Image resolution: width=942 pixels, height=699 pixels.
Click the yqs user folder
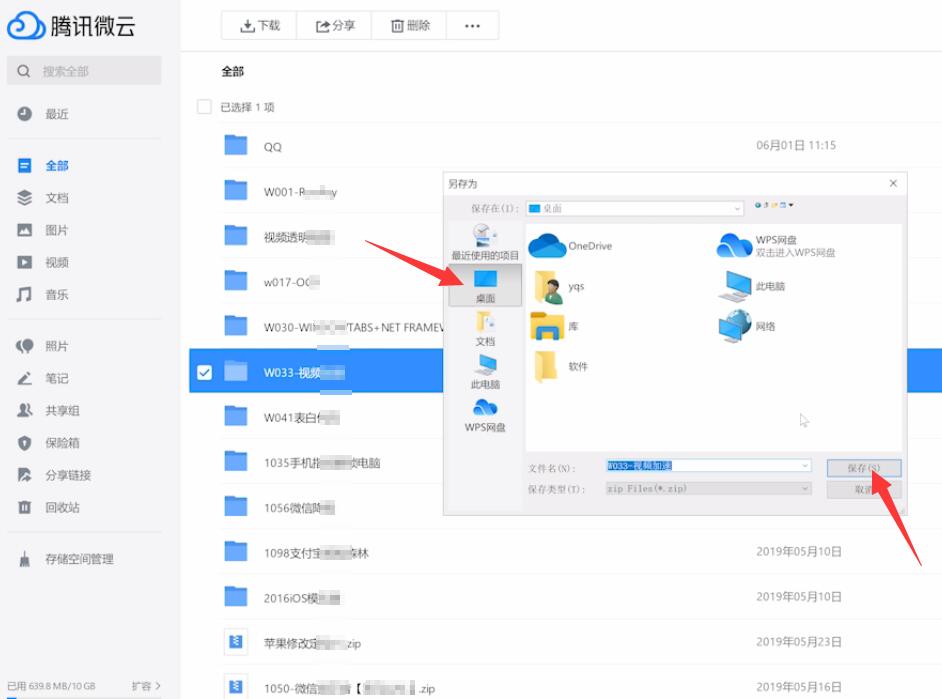559,286
